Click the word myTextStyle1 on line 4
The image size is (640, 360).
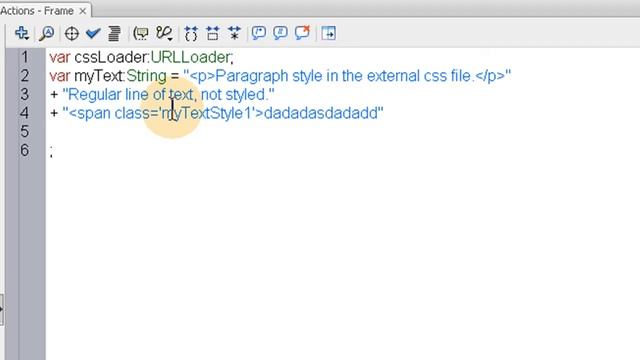click(208, 113)
